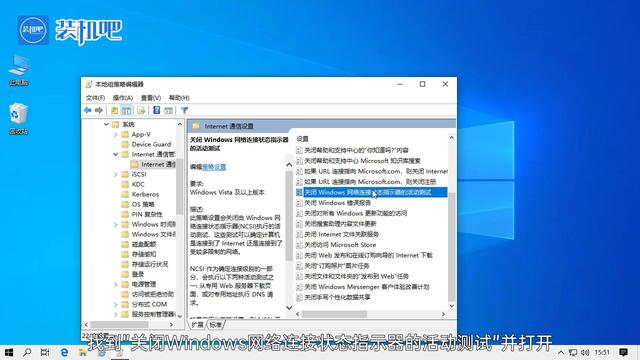Launch Microsoft Edge from the taskbar
The image size is (640, 360).
[x=64, y=352]
